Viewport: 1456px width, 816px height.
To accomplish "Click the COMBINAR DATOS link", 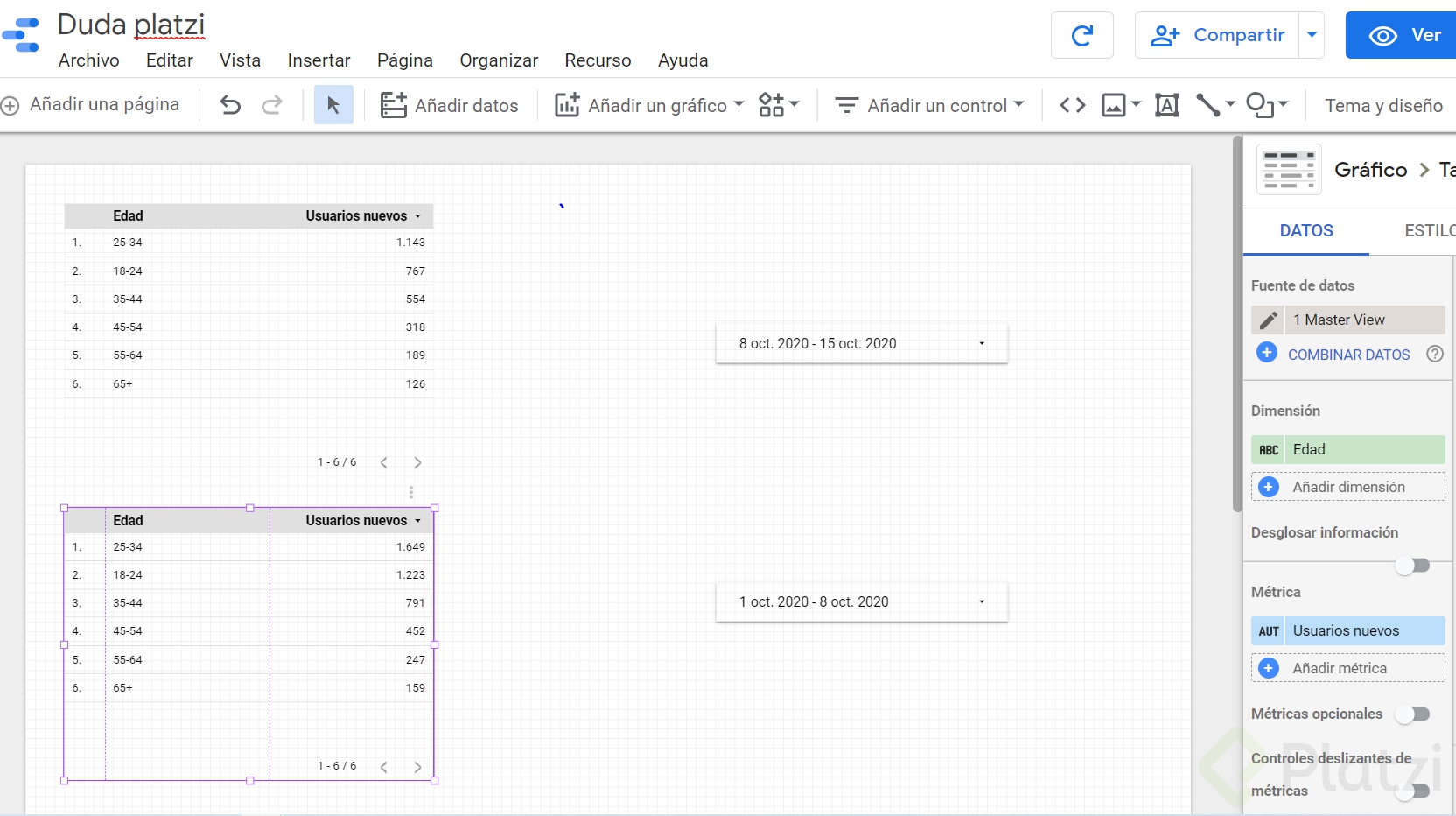I will click(x=1348, y=355).
